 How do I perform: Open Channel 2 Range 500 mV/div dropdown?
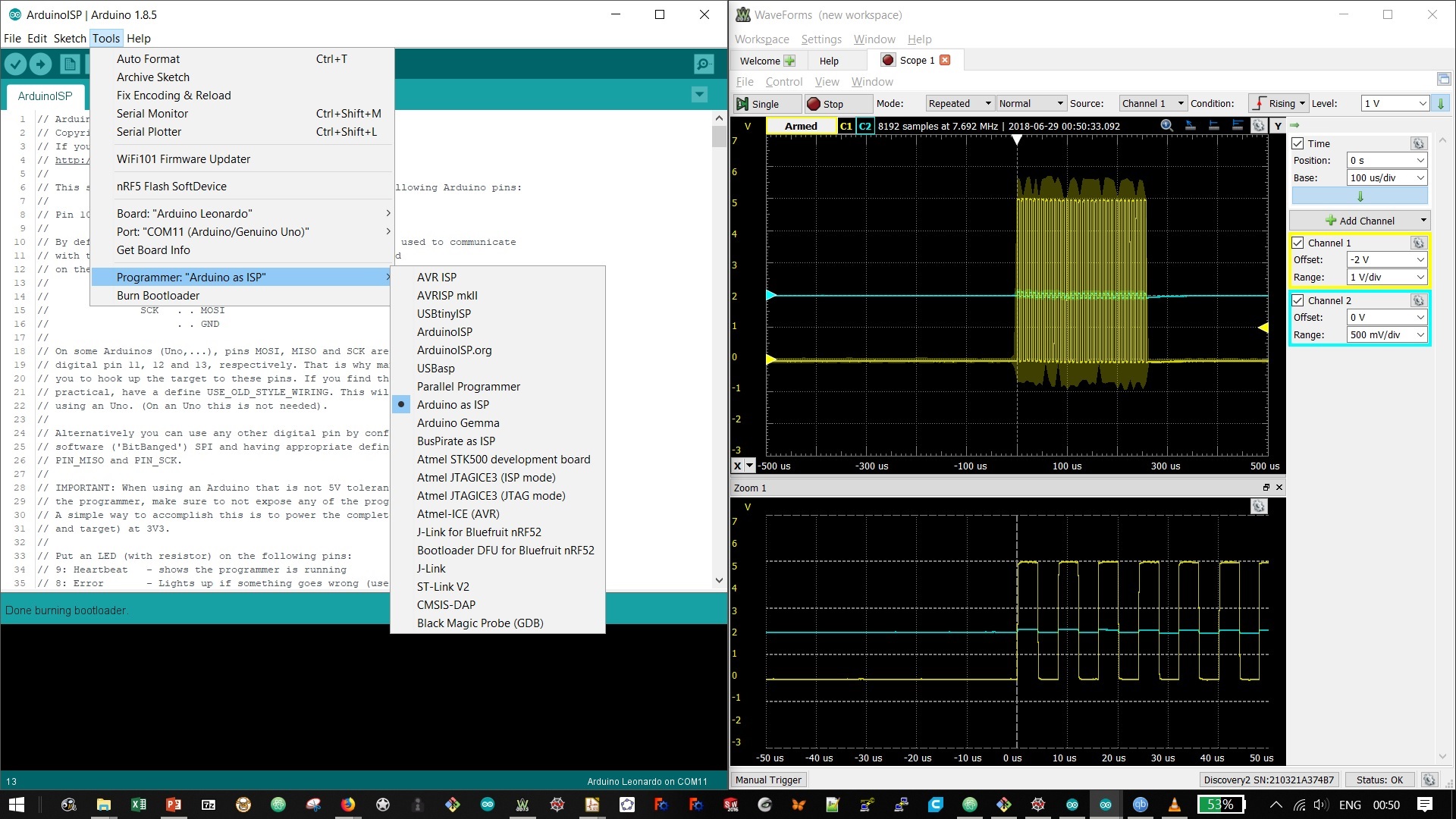click(1387, 334)
